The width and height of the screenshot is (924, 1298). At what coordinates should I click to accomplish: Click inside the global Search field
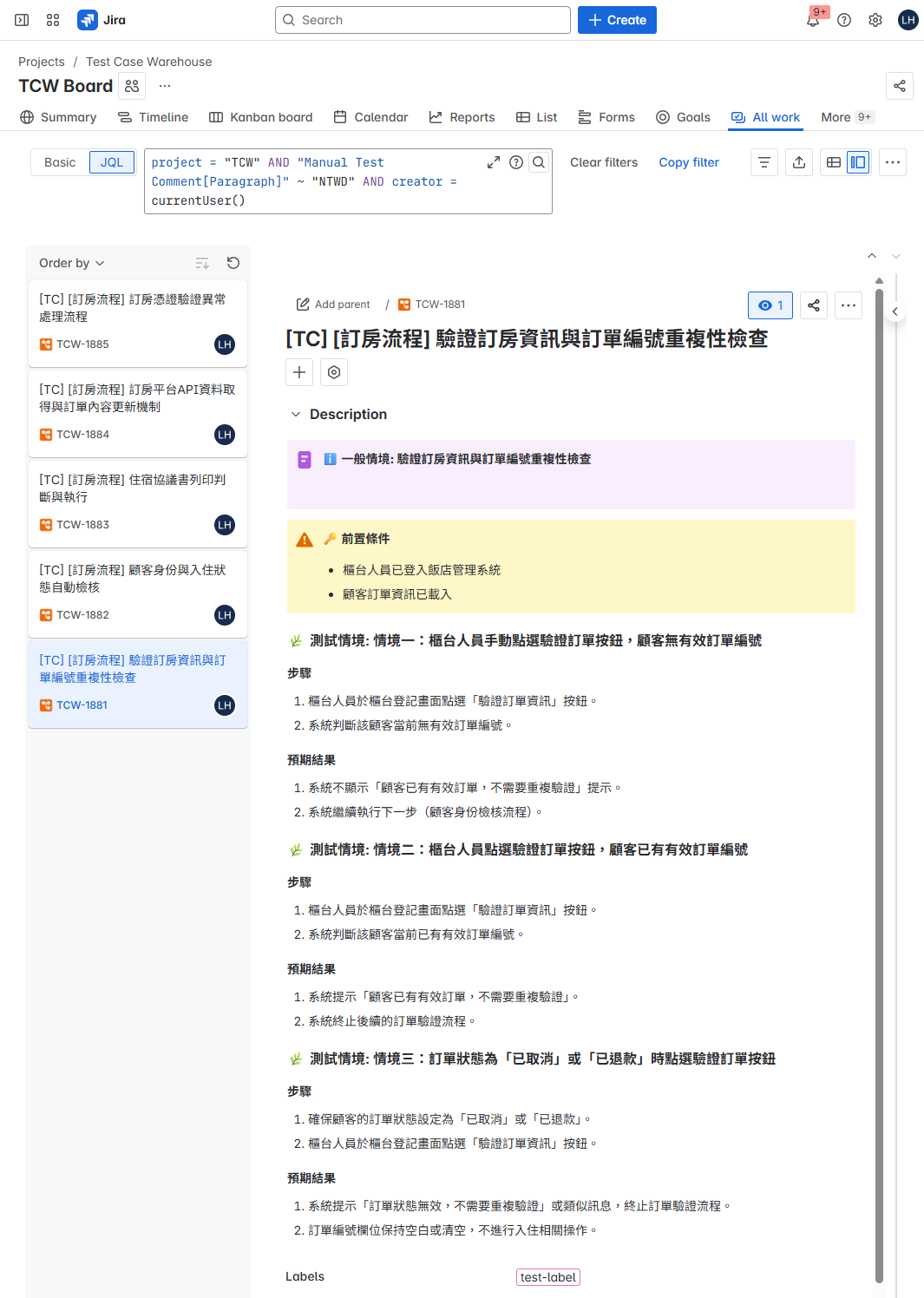pos(423,19)
